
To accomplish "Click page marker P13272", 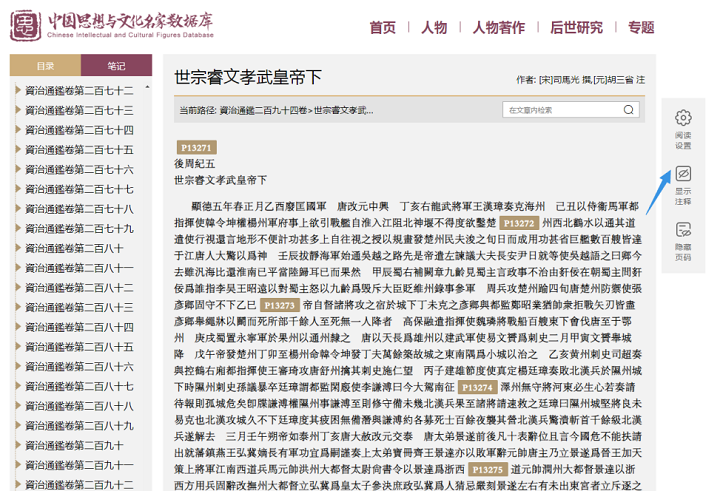I will pos(519,224).
